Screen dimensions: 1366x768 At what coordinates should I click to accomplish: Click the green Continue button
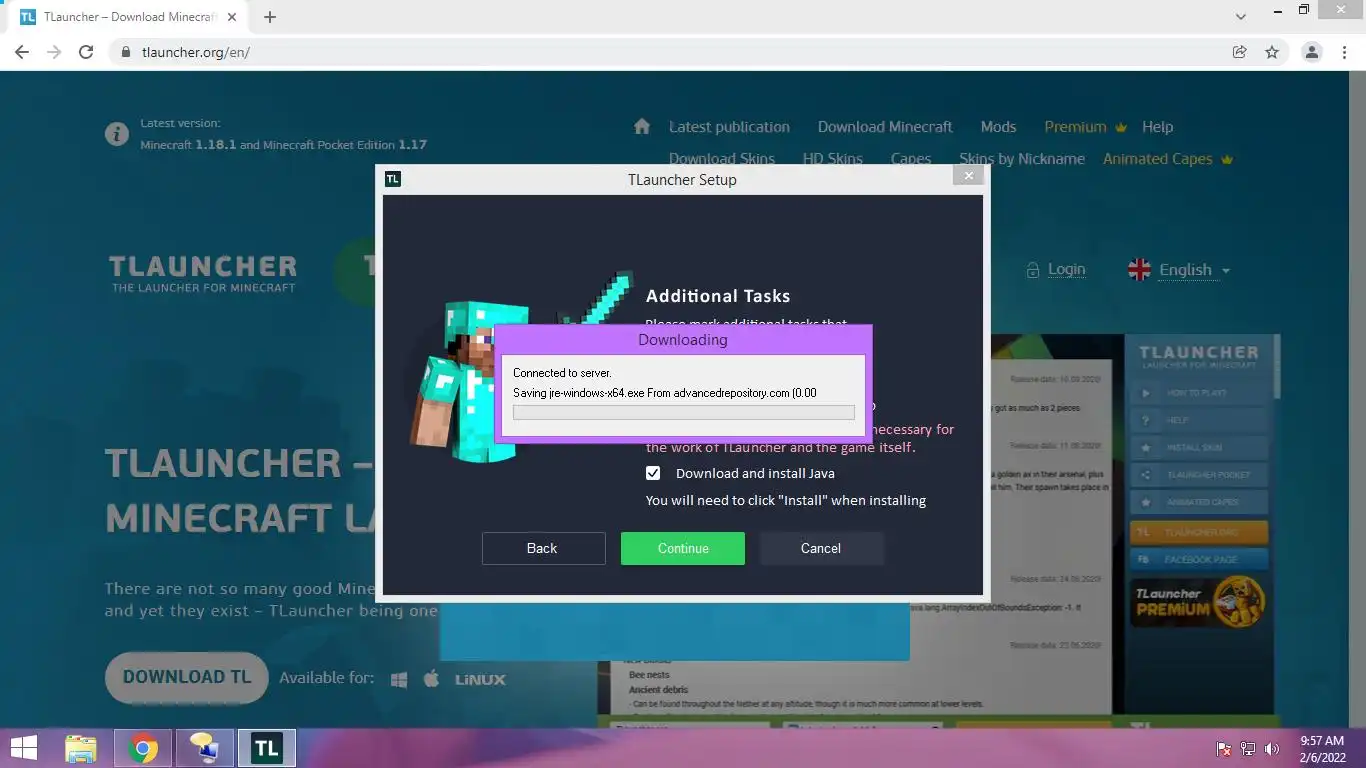coord(683,548)
